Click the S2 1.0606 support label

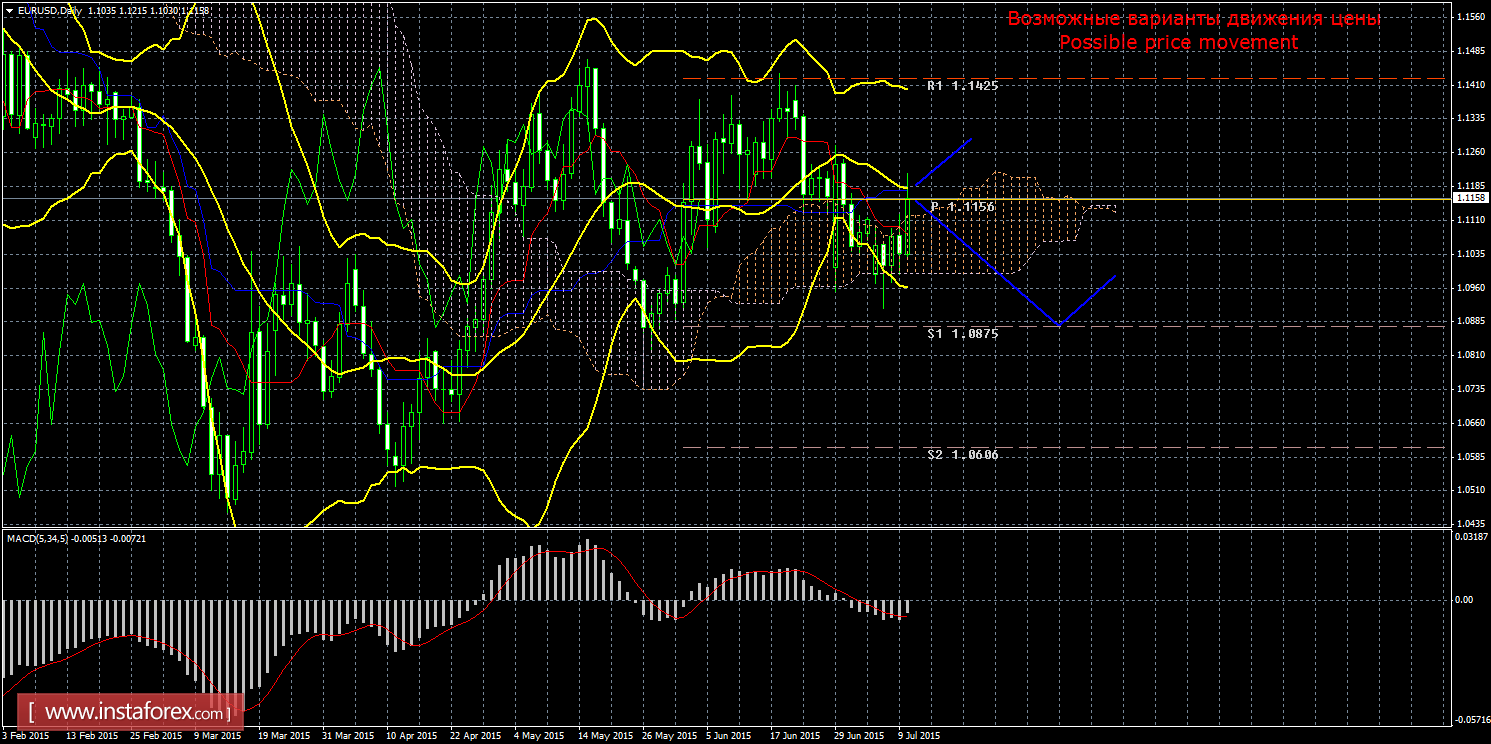point(962,455)
